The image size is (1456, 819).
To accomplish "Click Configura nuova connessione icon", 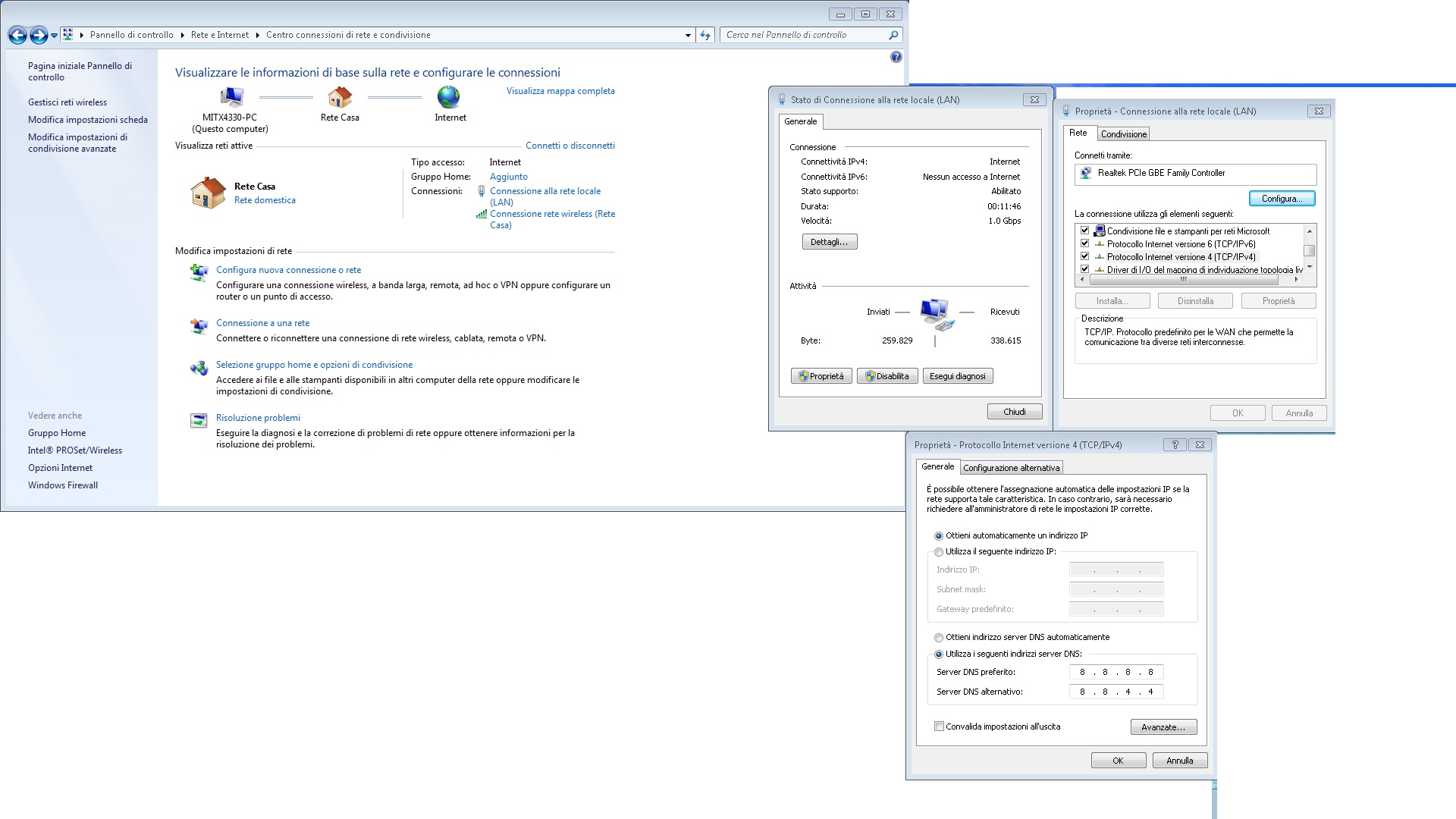I will point(199,273).
